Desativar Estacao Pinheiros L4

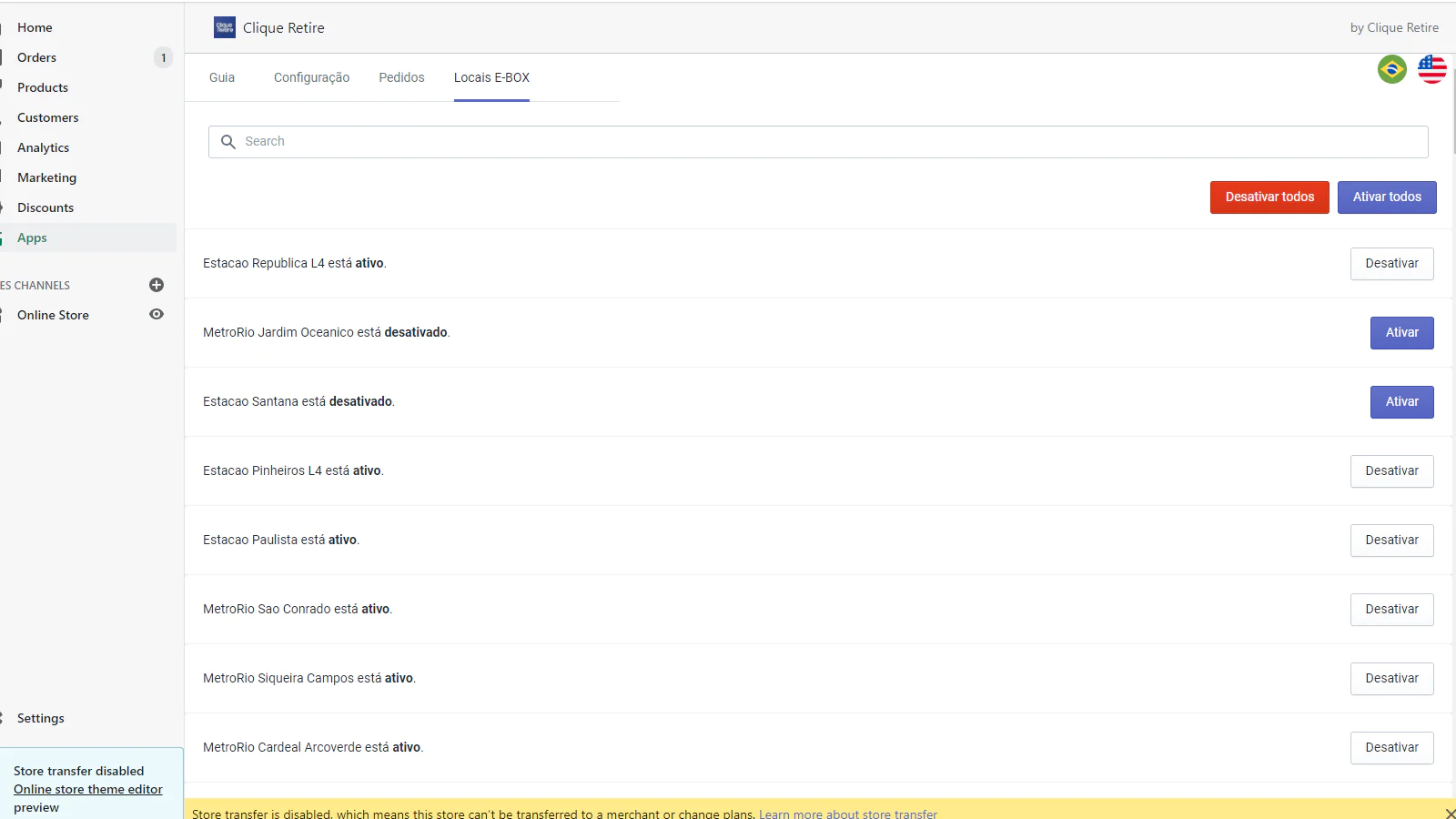(x=1391, y=471)
